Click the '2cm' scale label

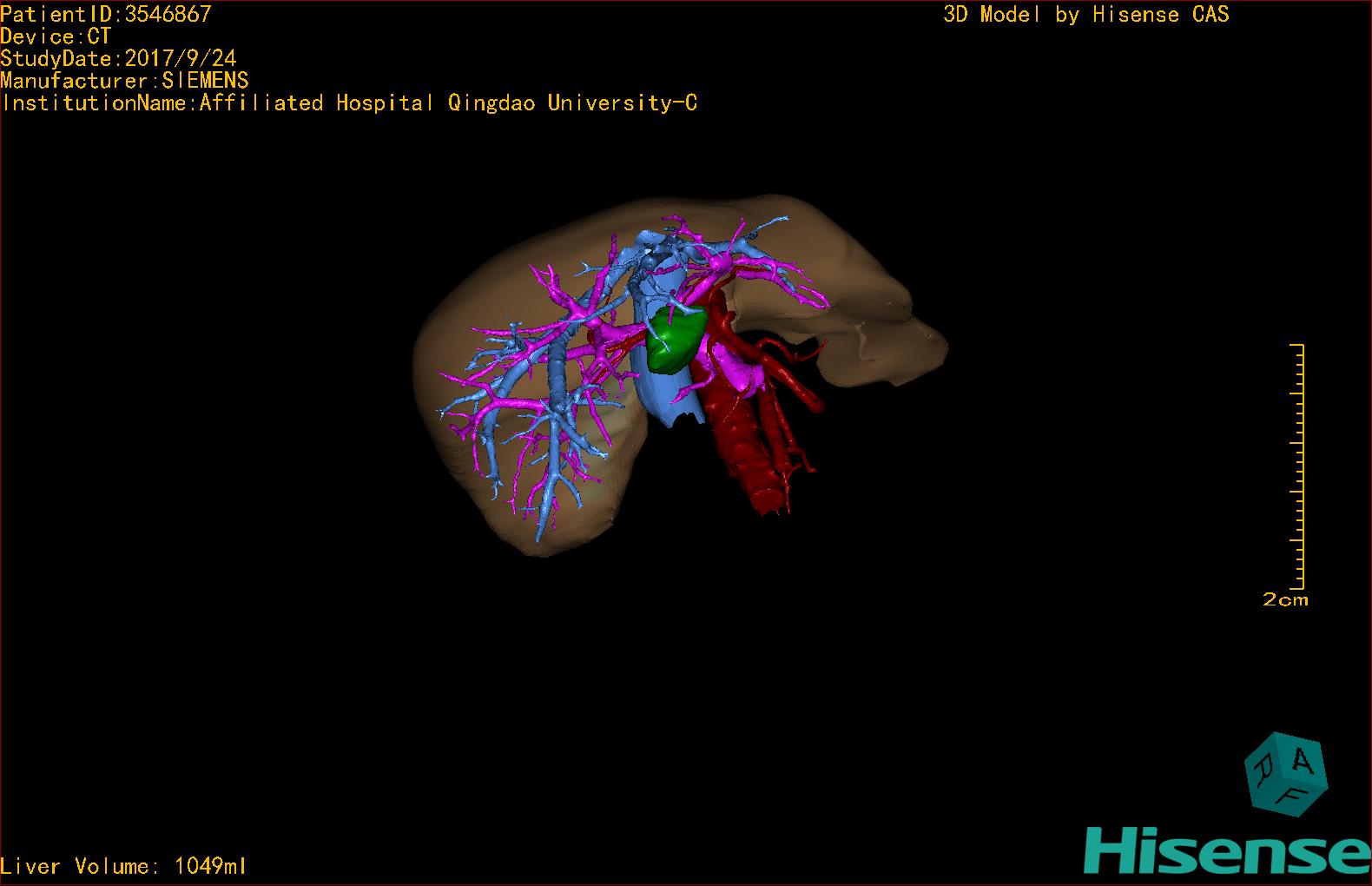pyautogui.click(x=1285, y=599)
